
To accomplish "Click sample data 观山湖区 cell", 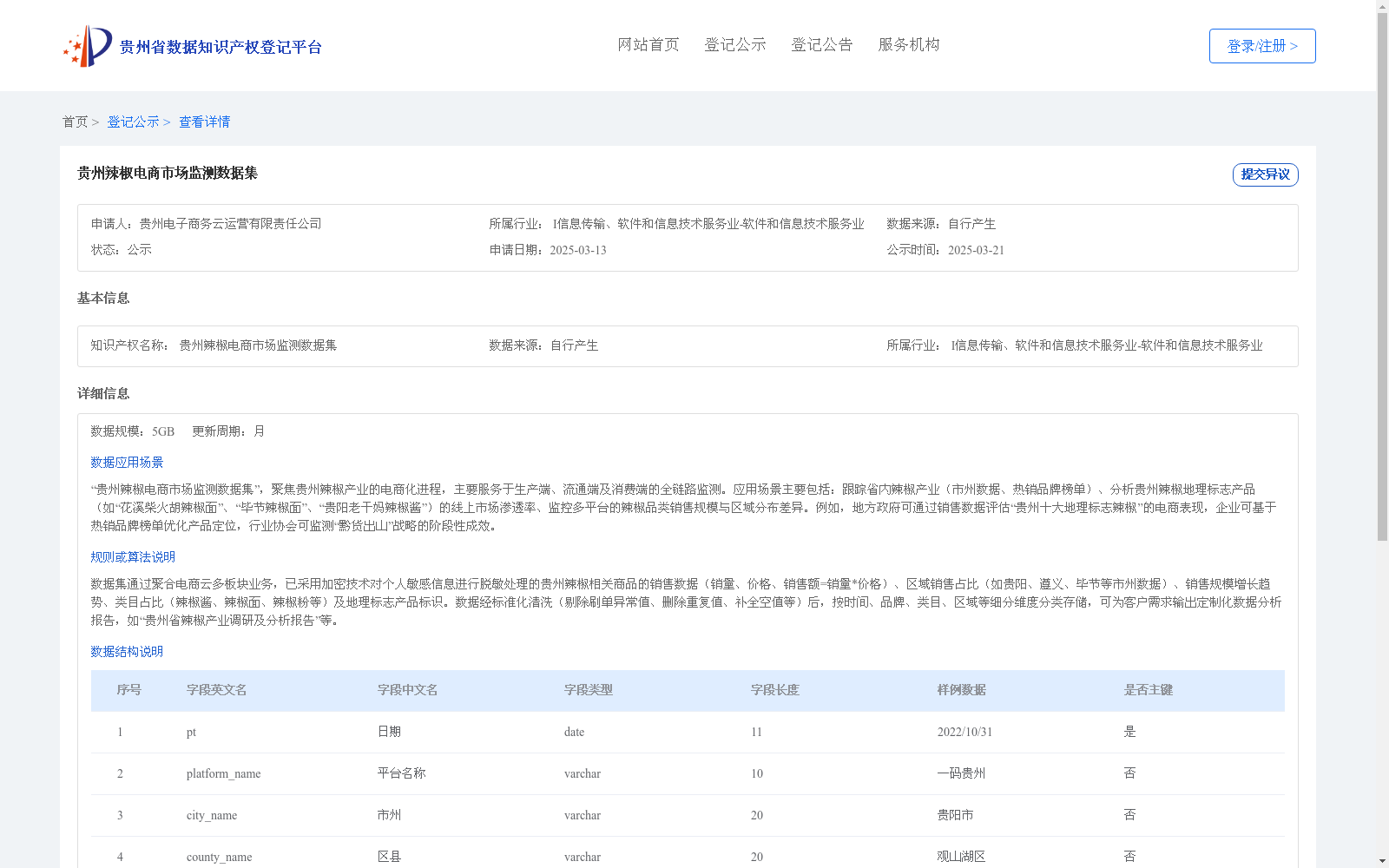I will click(962, 857).
